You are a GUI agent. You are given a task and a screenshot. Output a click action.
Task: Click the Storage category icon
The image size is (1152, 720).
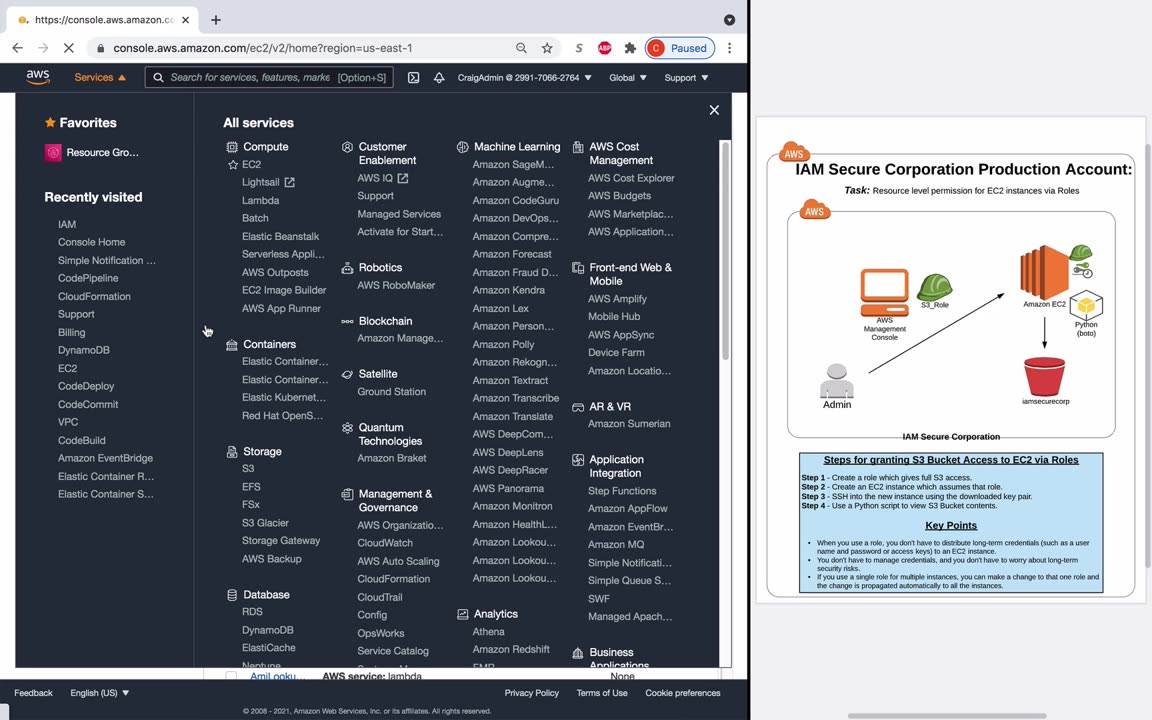[232, 452]
